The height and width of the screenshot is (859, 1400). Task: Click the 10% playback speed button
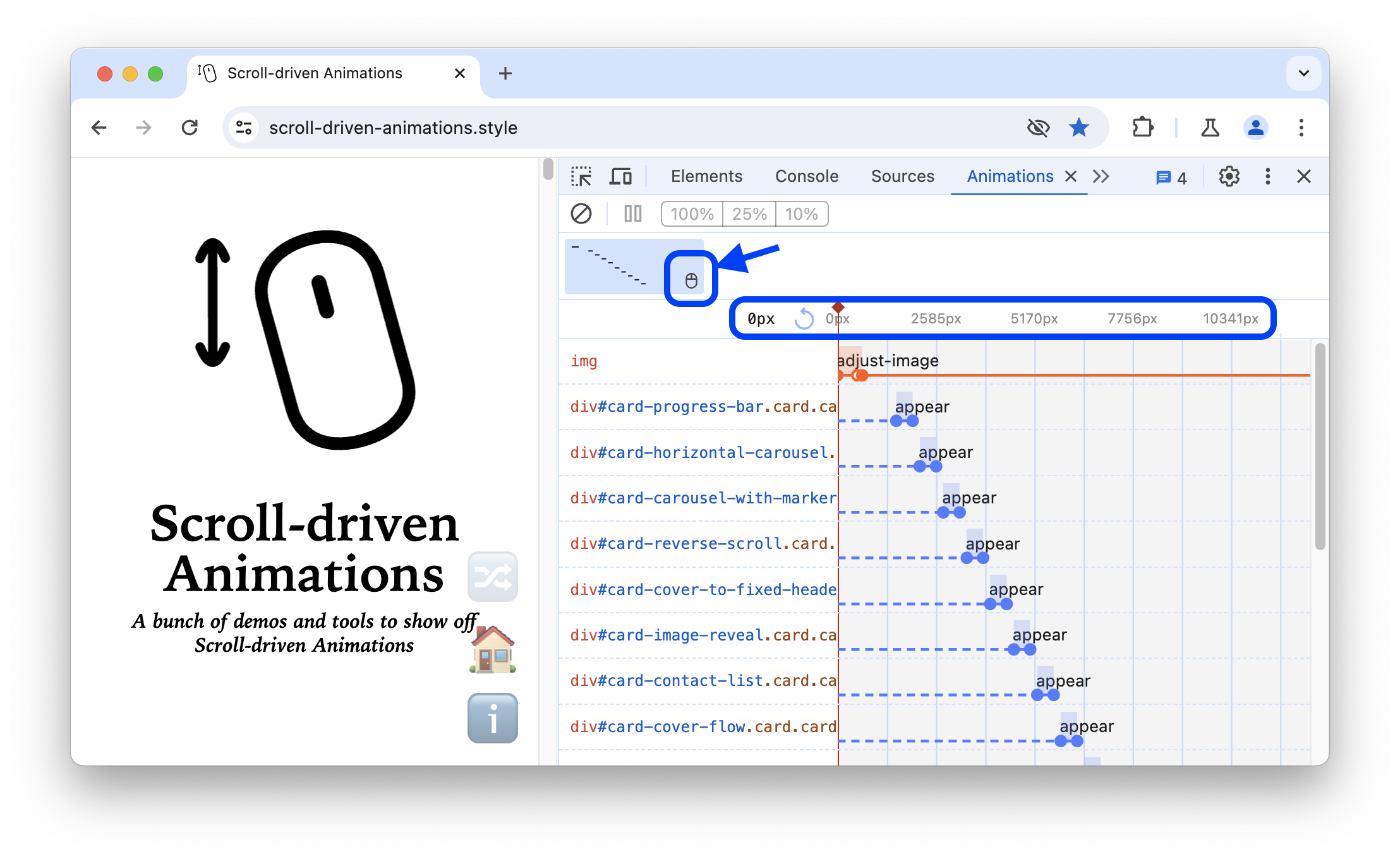803,213
